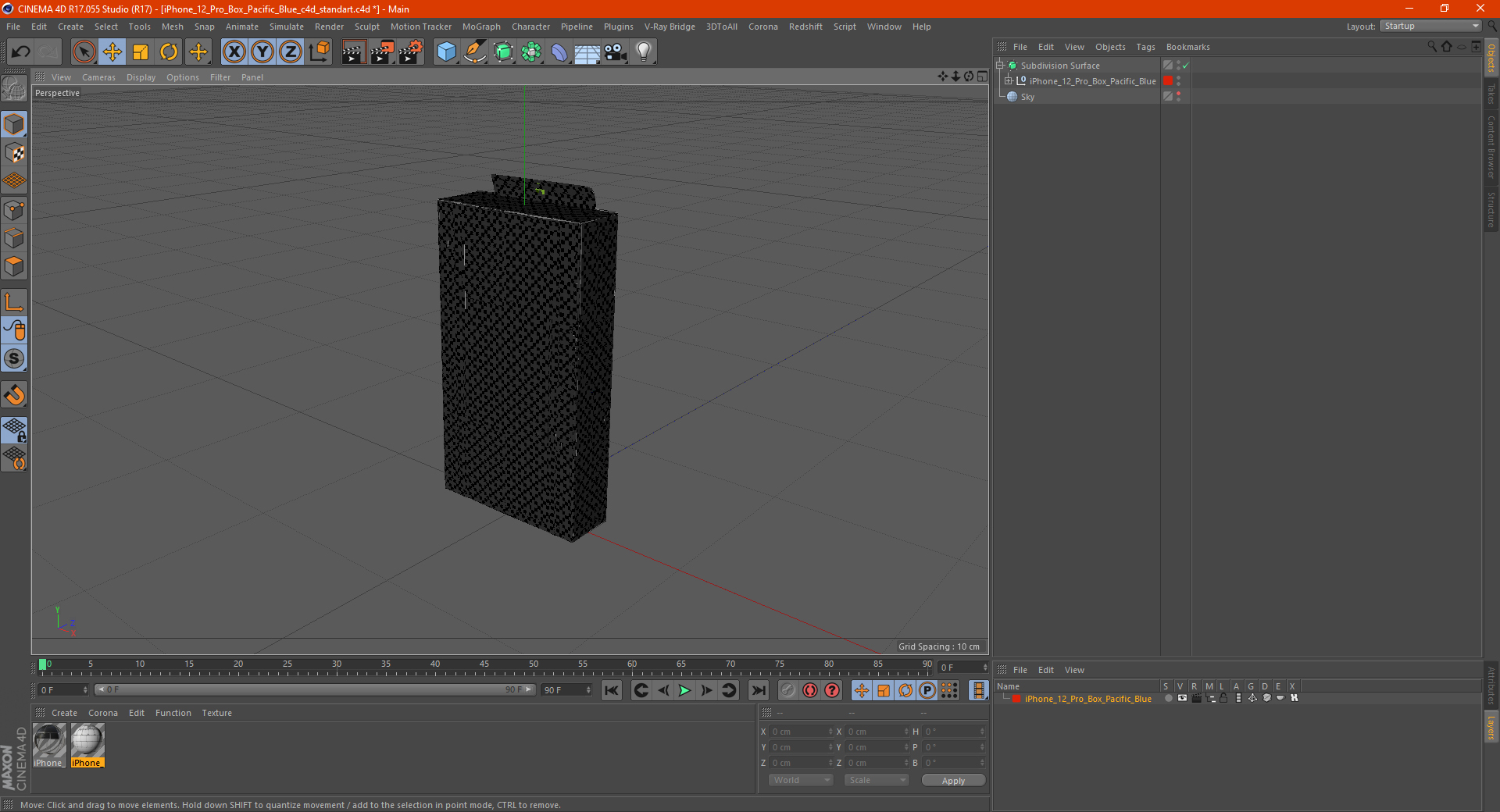The image size is (1500, 812).
Task: Open the Array modeling objects icon
Action: click(x=531, y=52)
